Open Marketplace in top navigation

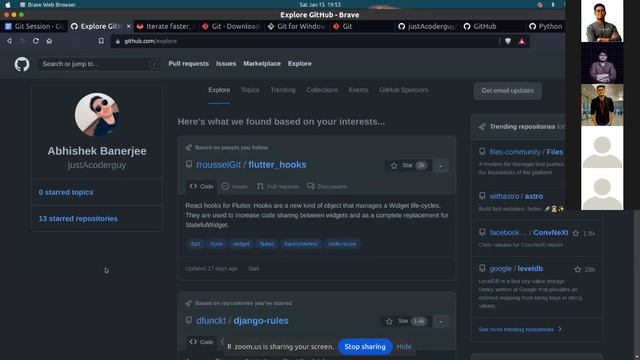262,64
